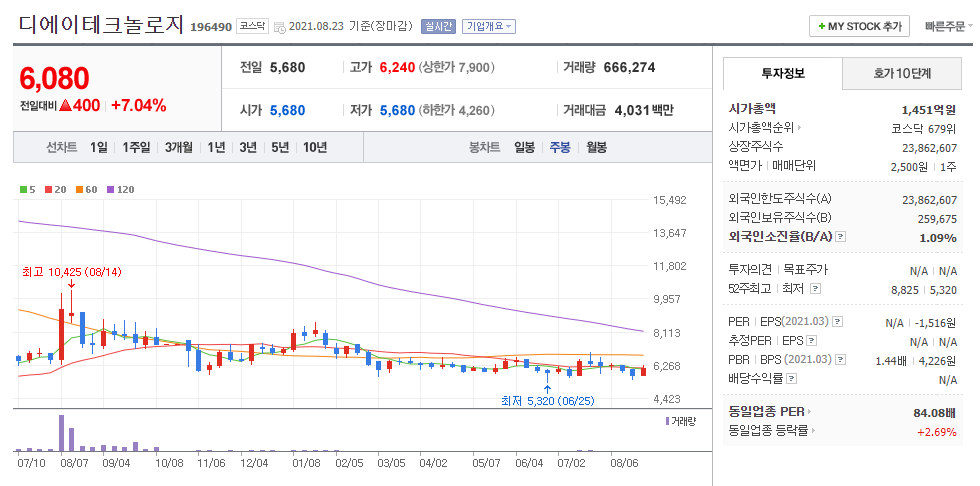Viewport: 980px width, 486px height.
Task: Show the 주봉 weekly candle chart
Action: [x=560, y=147]
